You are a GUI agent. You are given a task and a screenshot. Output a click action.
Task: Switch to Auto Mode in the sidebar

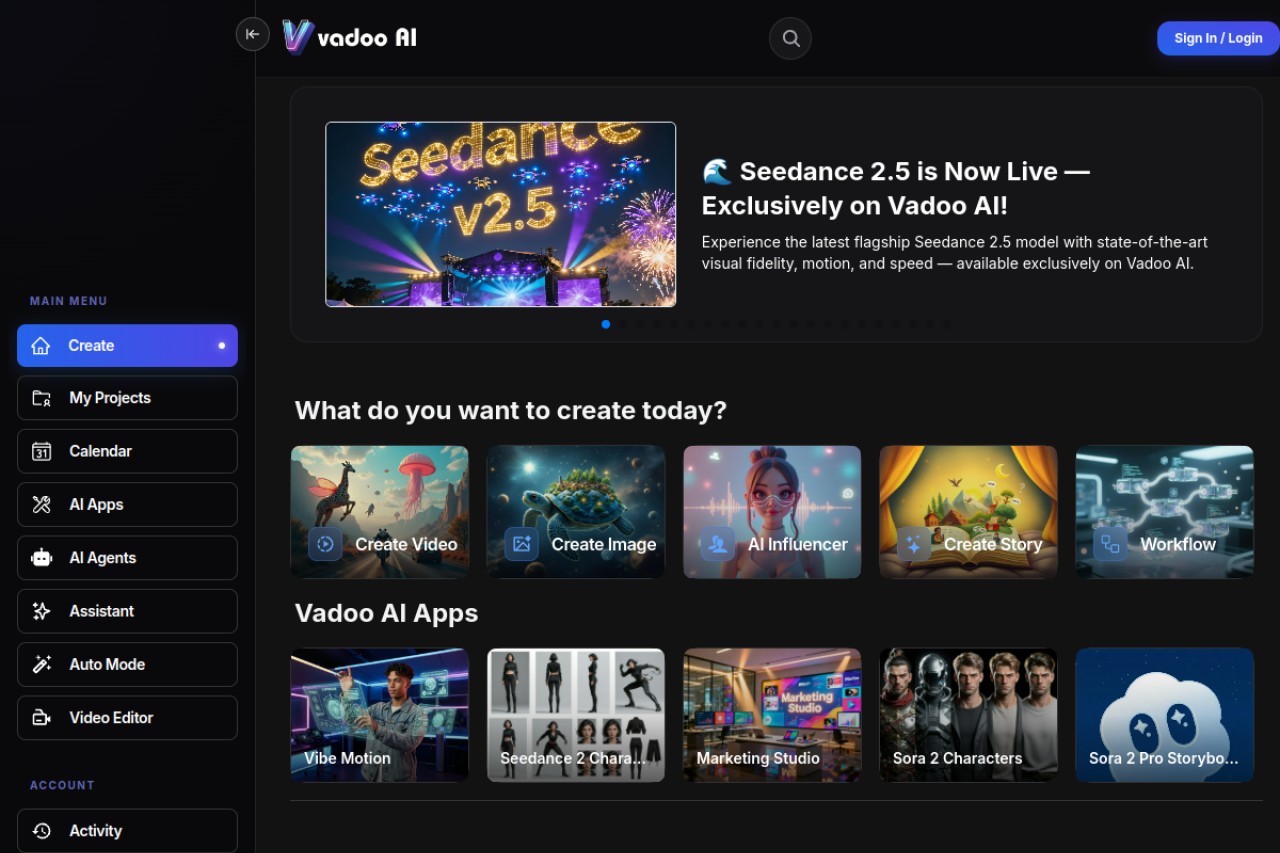click(127, 664)
